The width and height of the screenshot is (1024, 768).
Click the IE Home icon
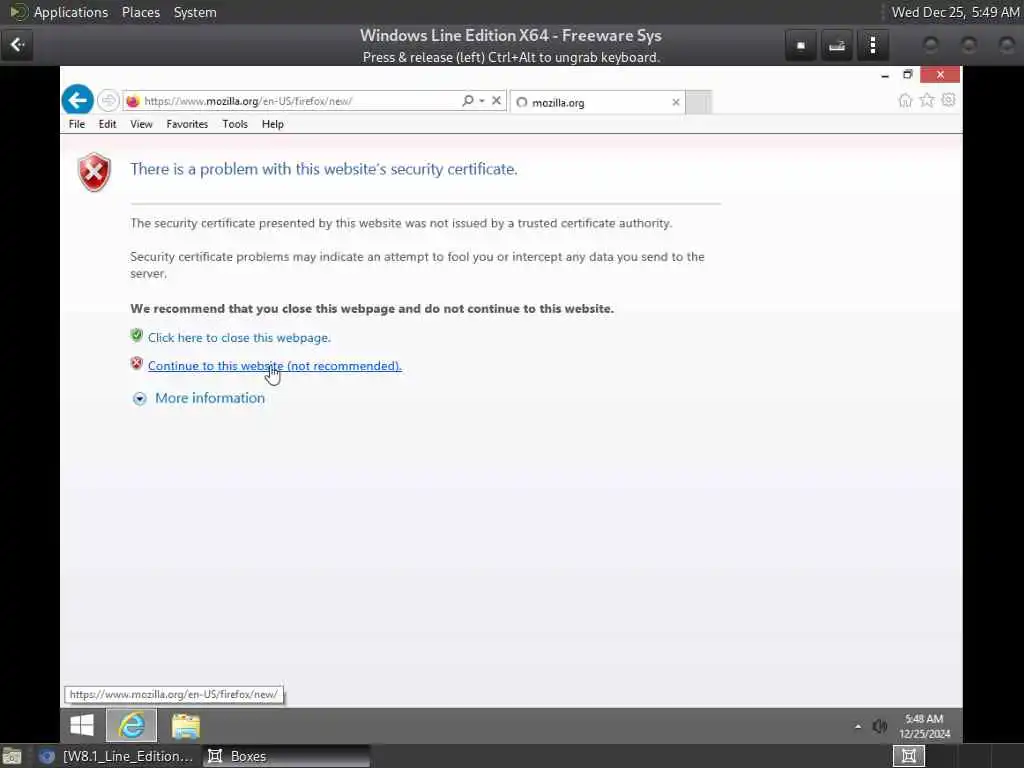[905, 100]
